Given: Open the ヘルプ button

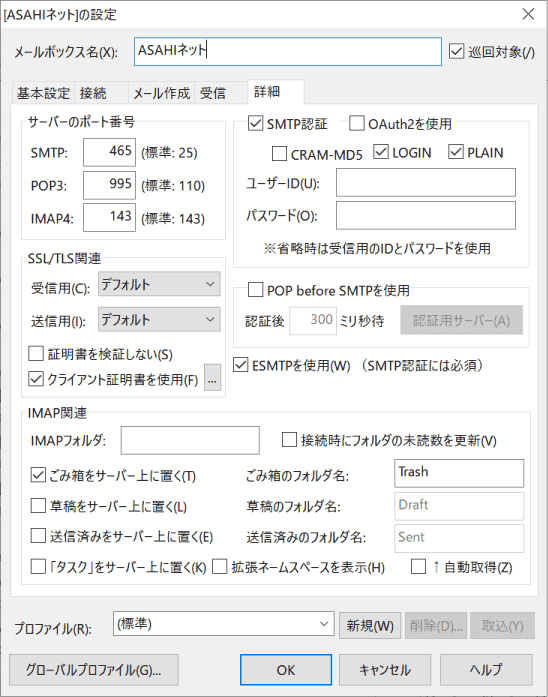Looking at the screenshot, I should point(486,669).
